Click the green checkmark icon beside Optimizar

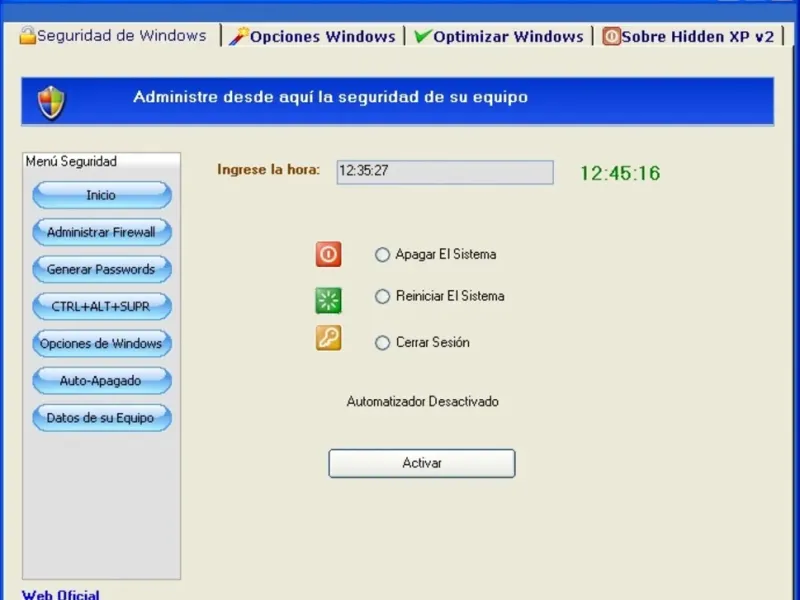click(422, 36)
